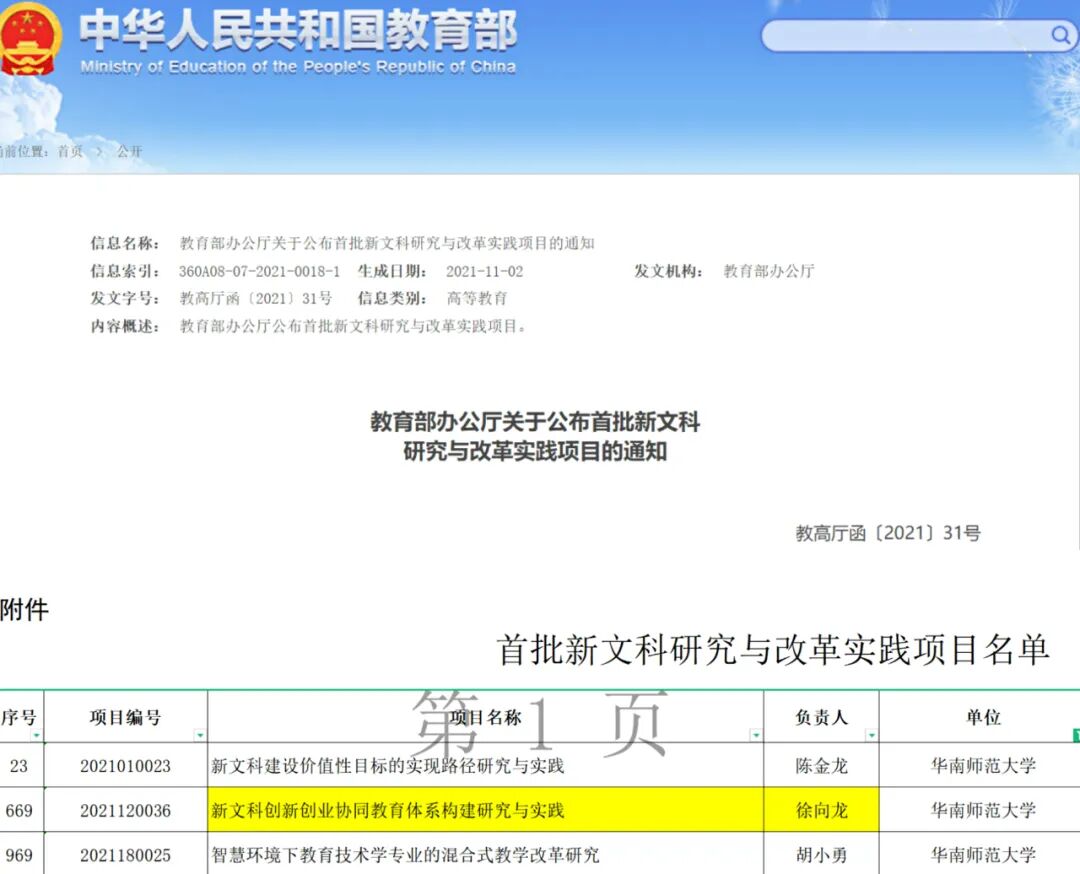Click serial number 669

[x=19, y=811]
